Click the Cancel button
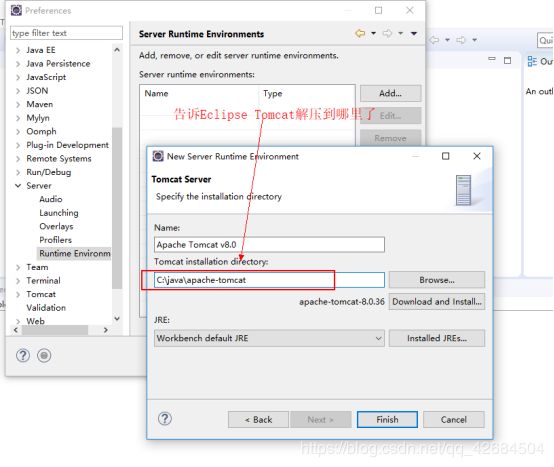 tap(454, 420)
